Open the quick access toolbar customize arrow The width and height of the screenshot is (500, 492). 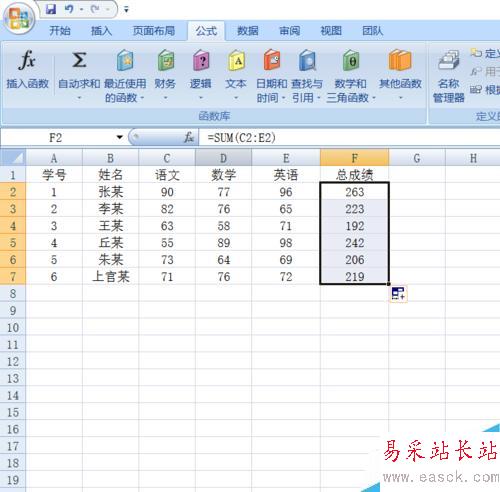[126, 10]
